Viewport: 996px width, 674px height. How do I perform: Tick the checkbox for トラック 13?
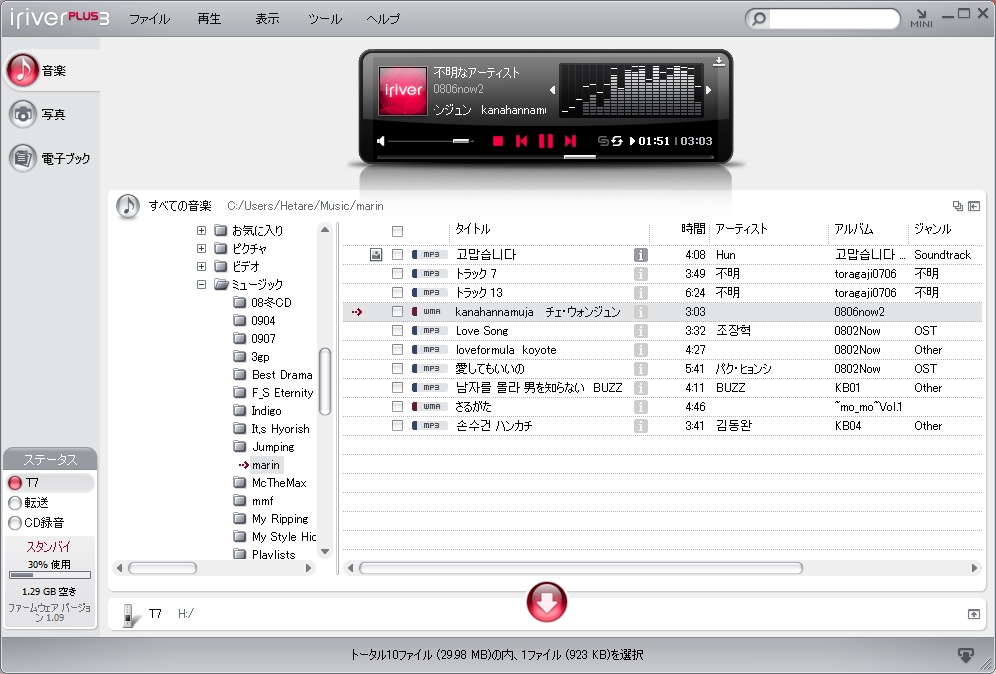point(398,293)
